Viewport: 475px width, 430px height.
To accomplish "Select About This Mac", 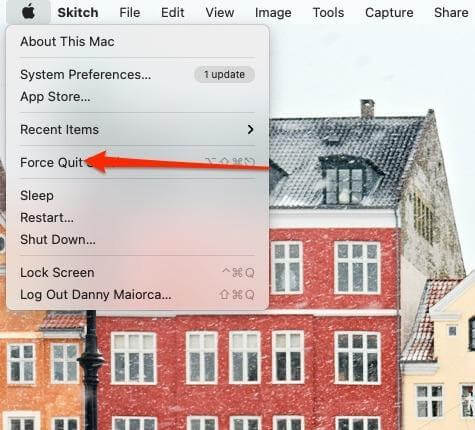I will click(137, 42).
